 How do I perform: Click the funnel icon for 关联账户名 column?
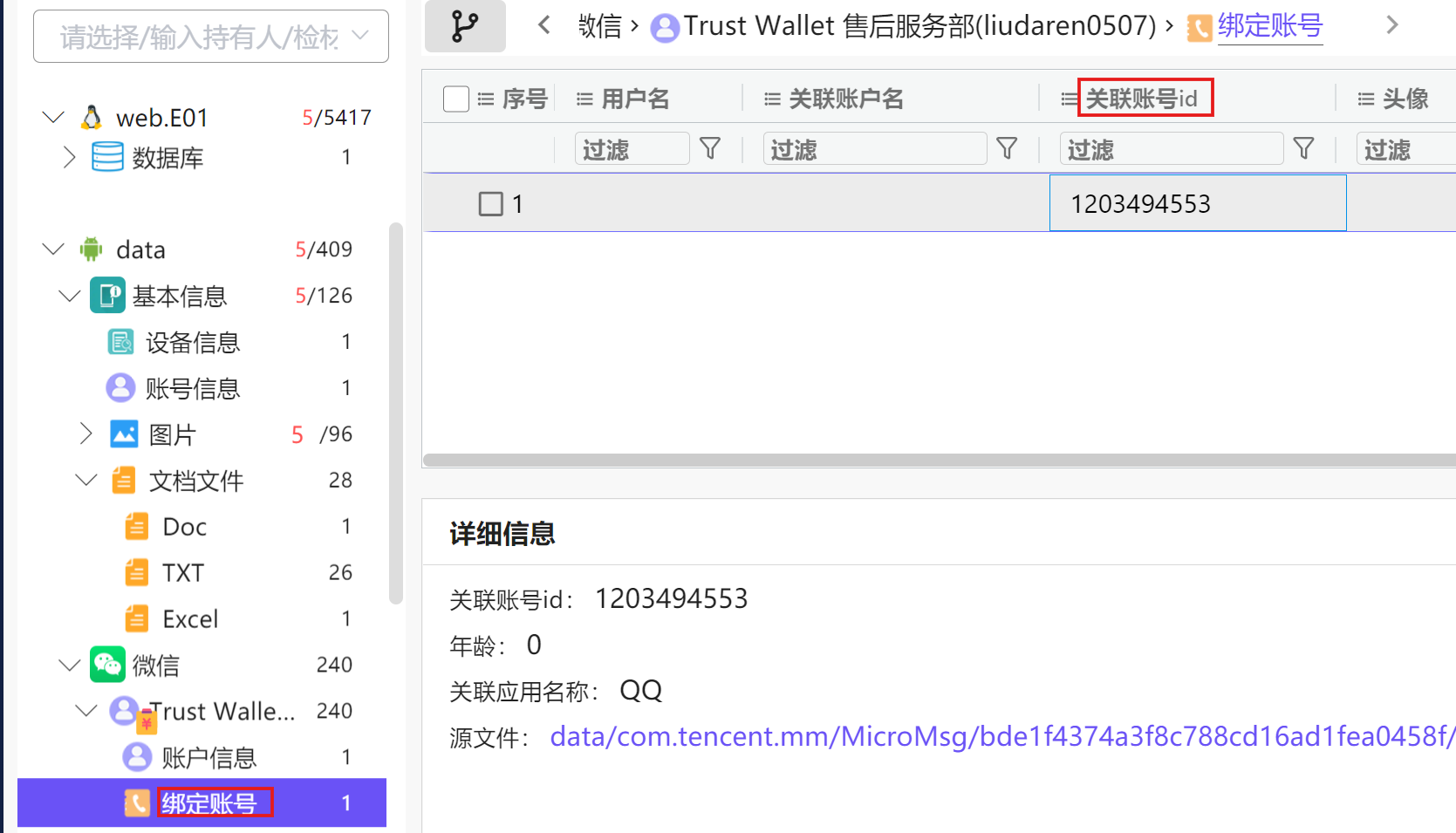(x=1007, y=149)
